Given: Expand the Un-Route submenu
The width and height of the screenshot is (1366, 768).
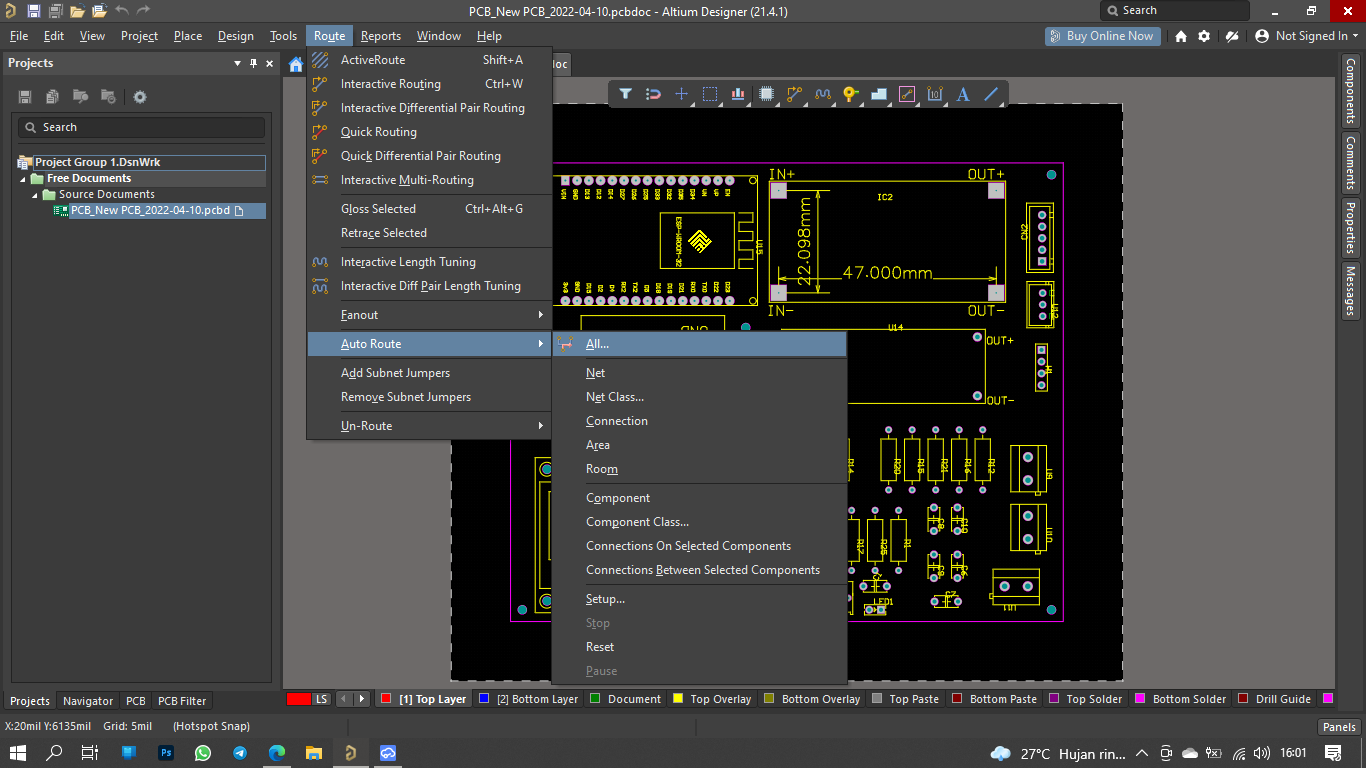Looking at the screenshot, I should click(x=430, y=426).
